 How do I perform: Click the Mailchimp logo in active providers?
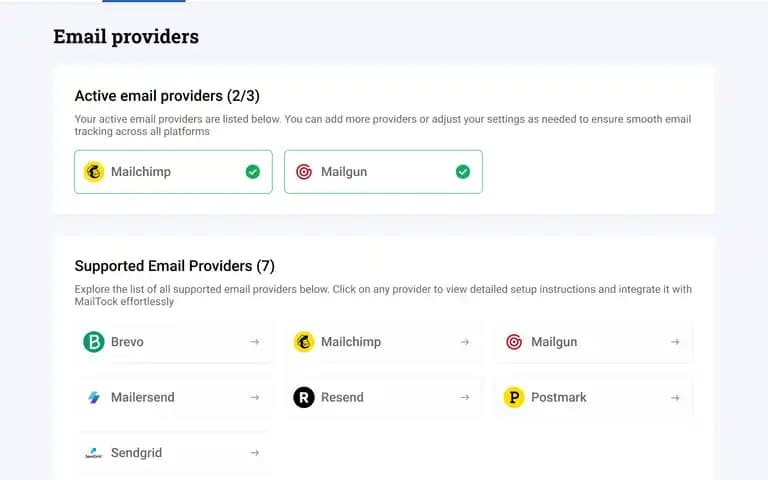[94, 172]
